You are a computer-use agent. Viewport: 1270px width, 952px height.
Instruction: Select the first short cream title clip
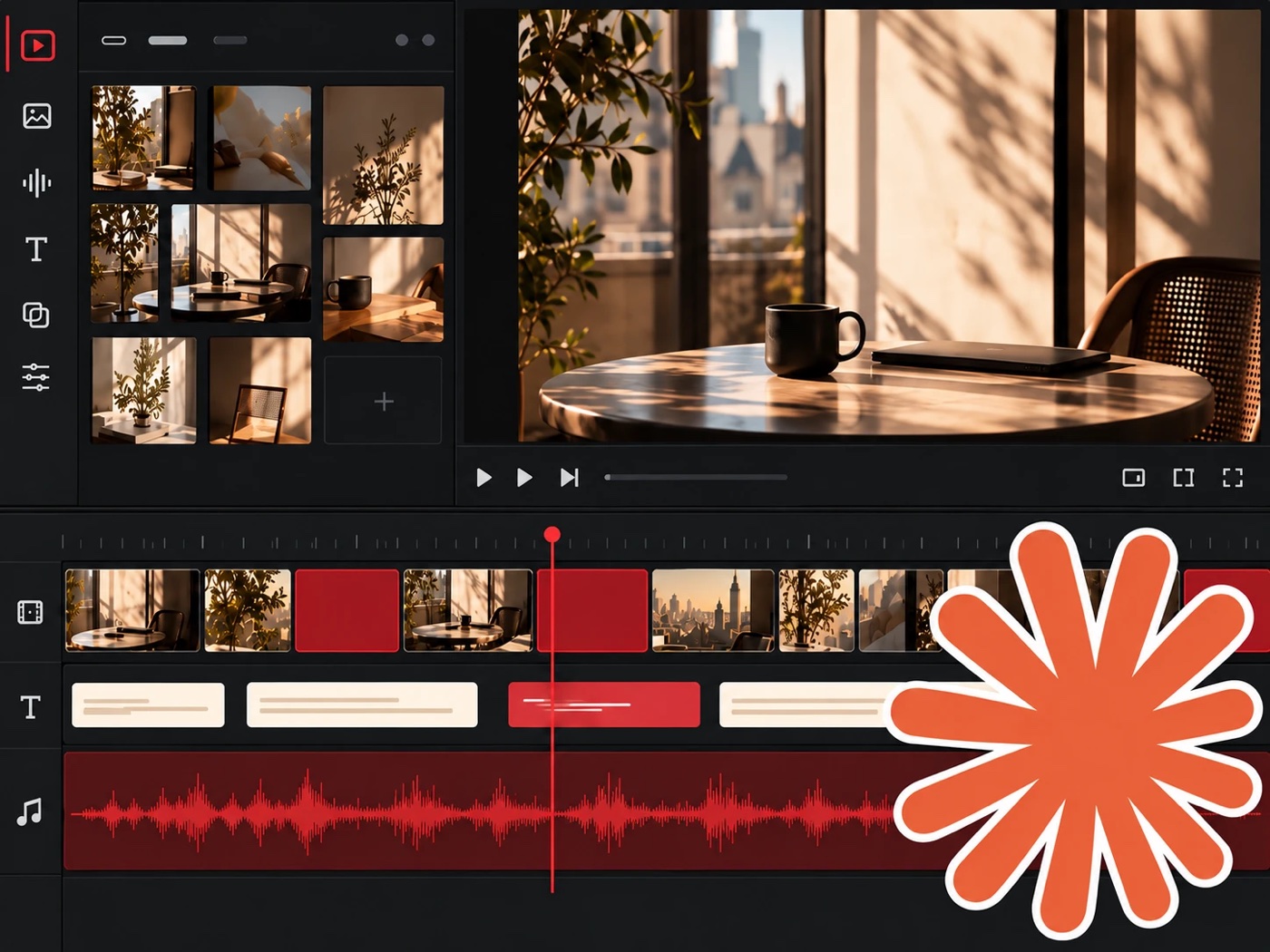(x=148, y=705)
